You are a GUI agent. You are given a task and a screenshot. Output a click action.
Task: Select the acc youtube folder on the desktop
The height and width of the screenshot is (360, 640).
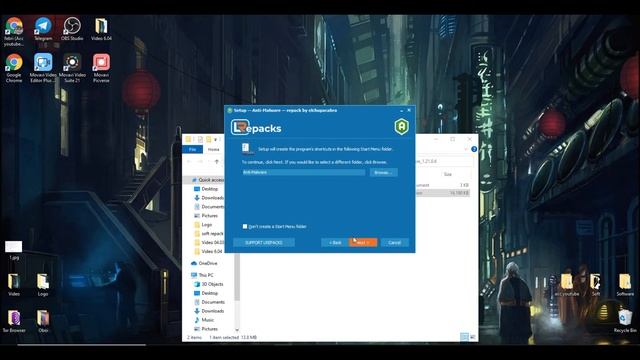(x=567, y=284)
